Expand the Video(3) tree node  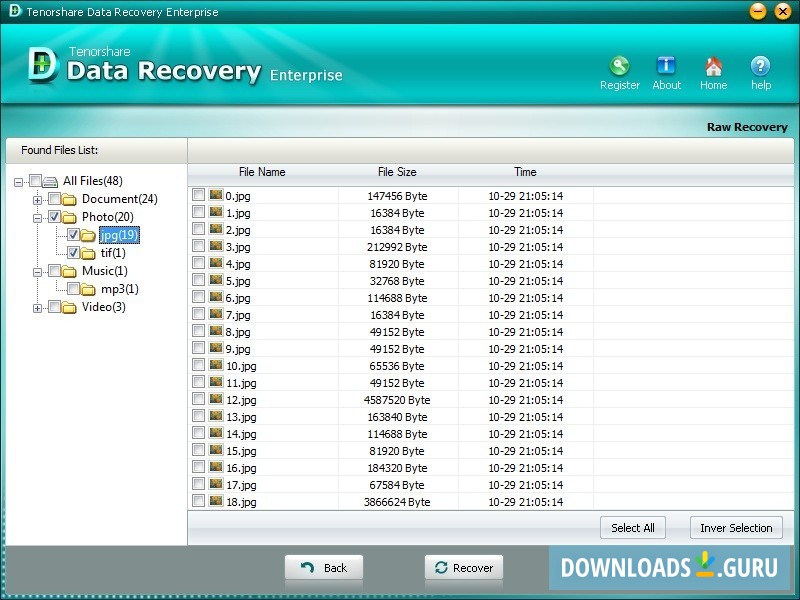37,307
